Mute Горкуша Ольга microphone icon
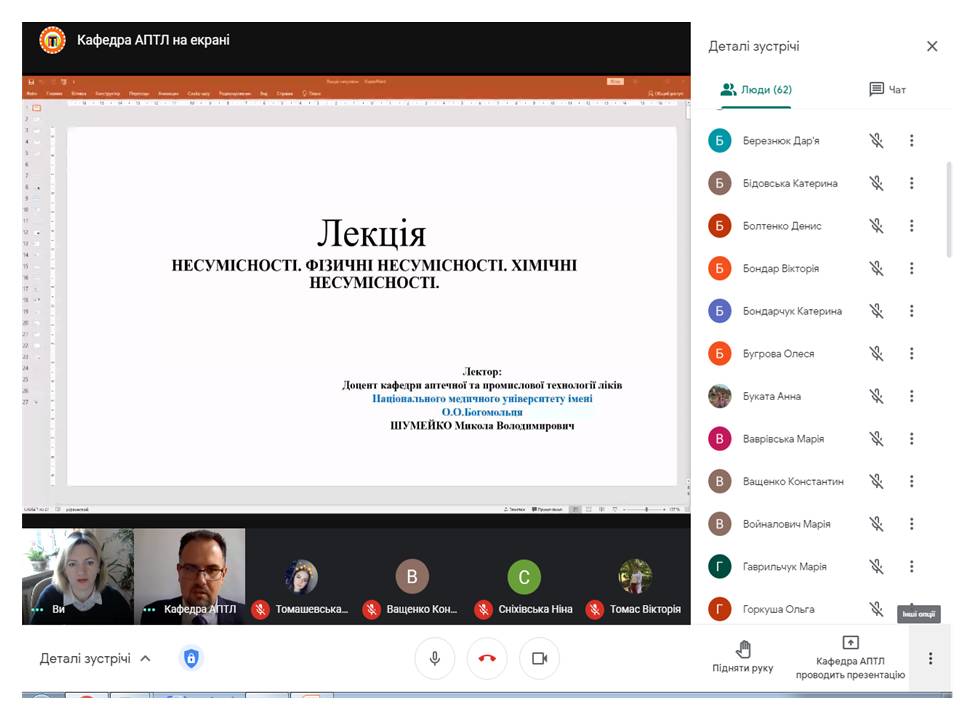Screen dimensions: 960x720 [x=877, y=609]
